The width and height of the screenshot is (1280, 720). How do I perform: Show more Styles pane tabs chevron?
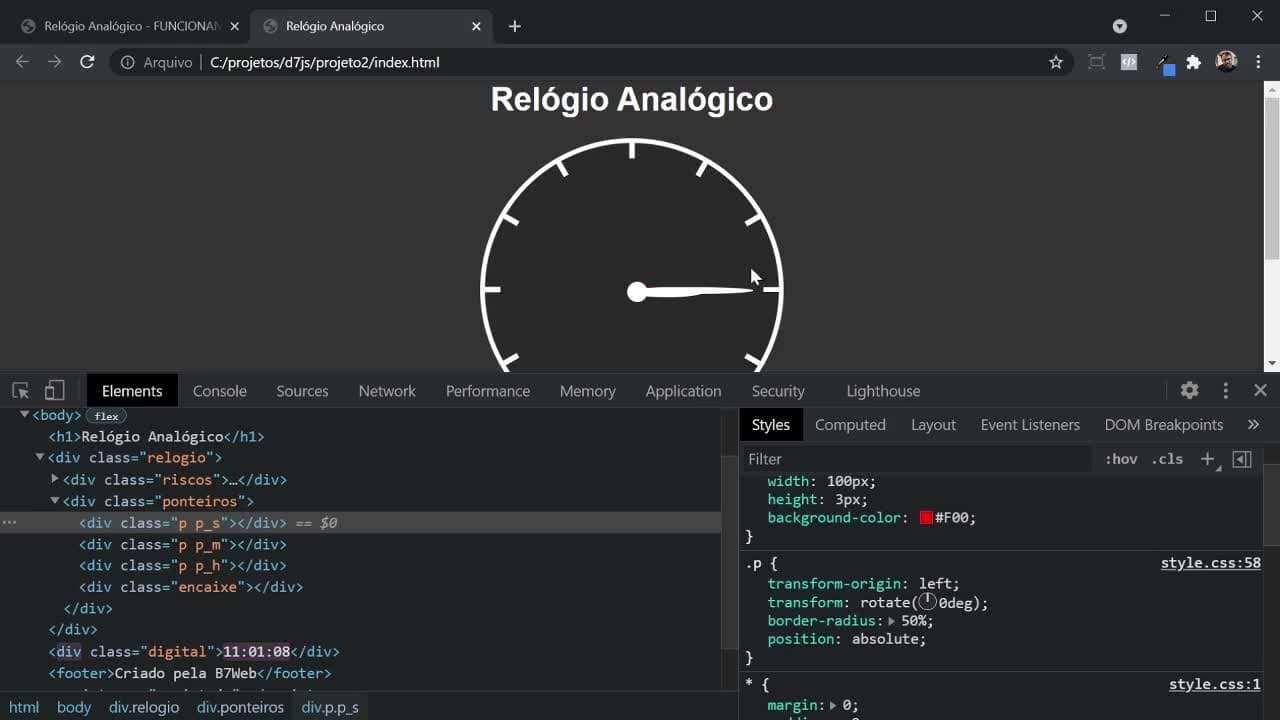1253,425
